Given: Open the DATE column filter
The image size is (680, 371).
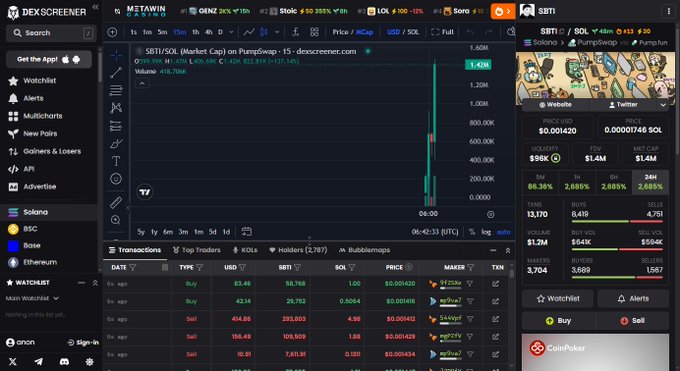Looking at the screenshot, I should tap(133, 268).
